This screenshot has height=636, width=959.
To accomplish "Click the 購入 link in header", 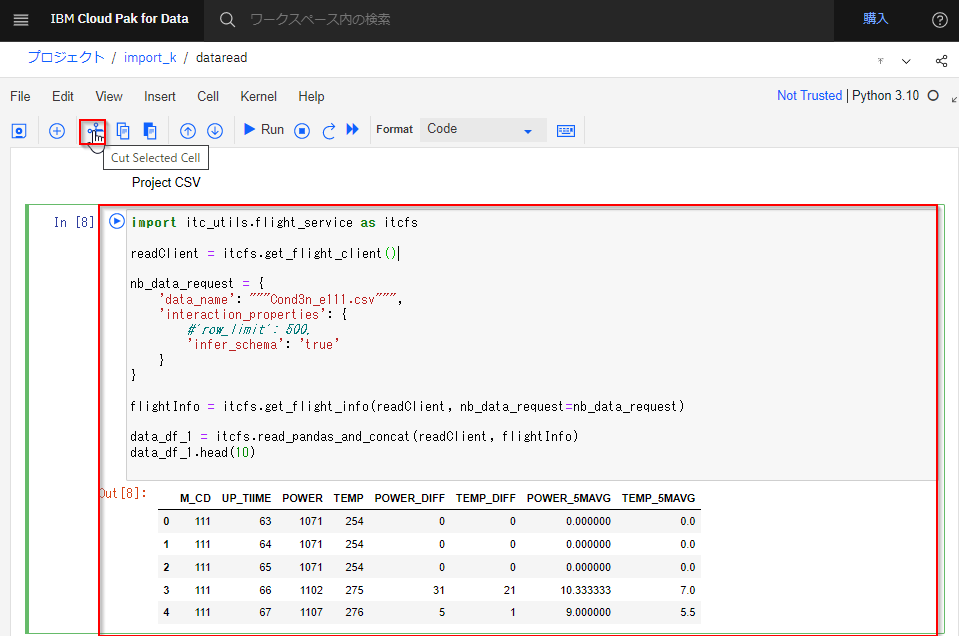I will (875, 19).
